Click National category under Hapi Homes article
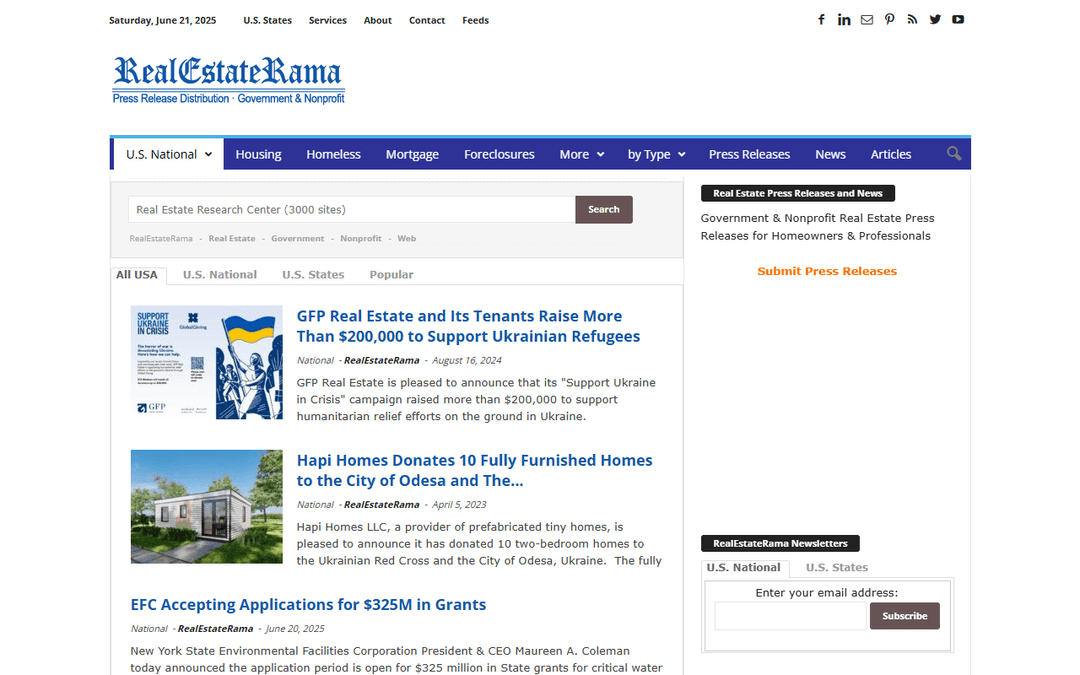This screenshot has width=1080, height=675. 315,504
